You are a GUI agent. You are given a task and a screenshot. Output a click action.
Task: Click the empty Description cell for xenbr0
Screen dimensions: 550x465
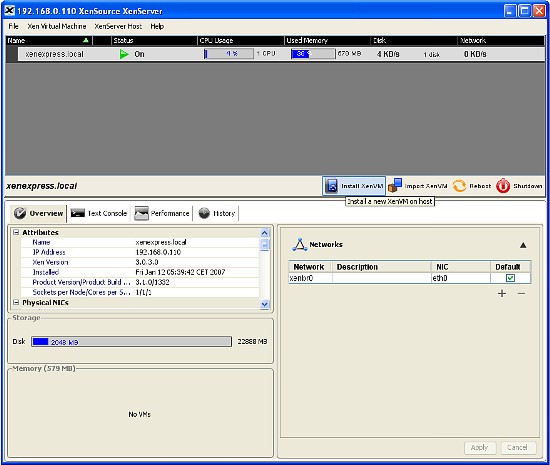(382, 278)
